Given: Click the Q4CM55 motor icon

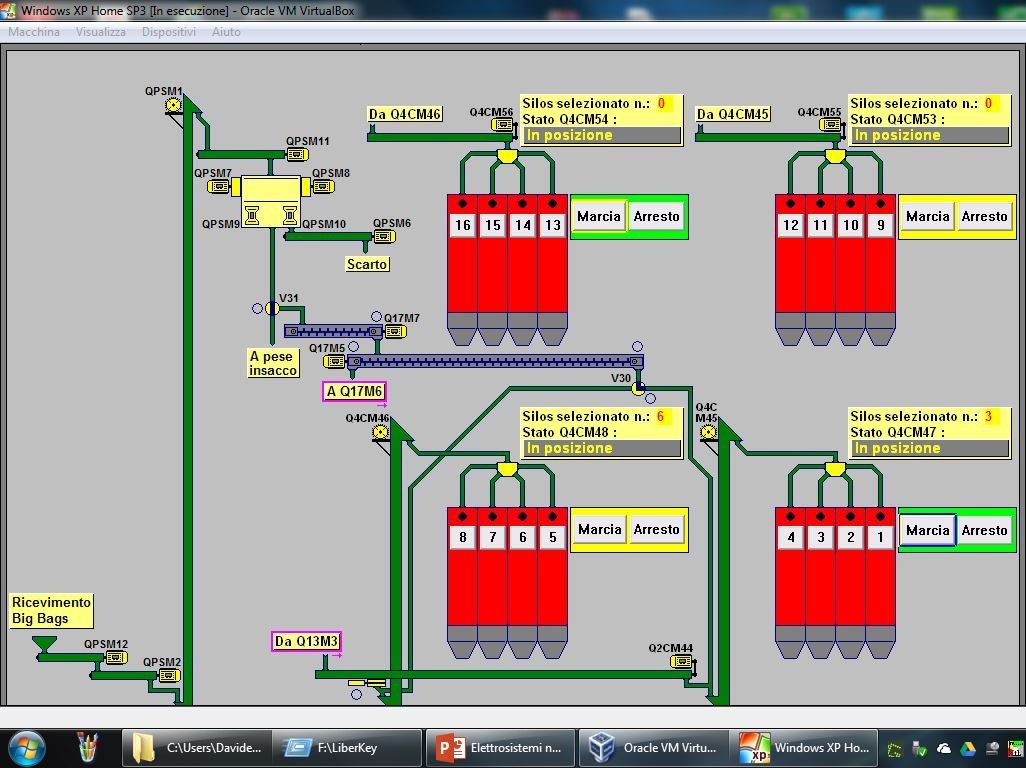Looking at the screenshot, I should pyautogui.click(x=830, y=125).
